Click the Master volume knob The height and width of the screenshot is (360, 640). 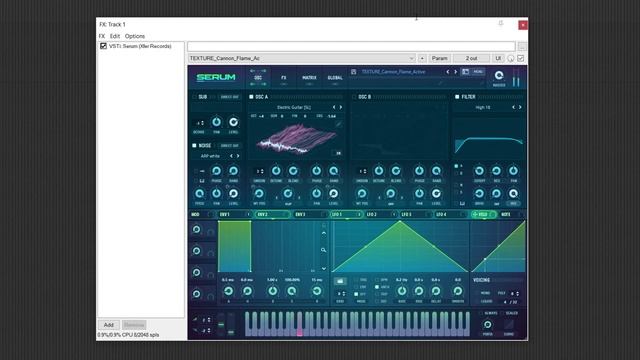(x=499, y=76)
